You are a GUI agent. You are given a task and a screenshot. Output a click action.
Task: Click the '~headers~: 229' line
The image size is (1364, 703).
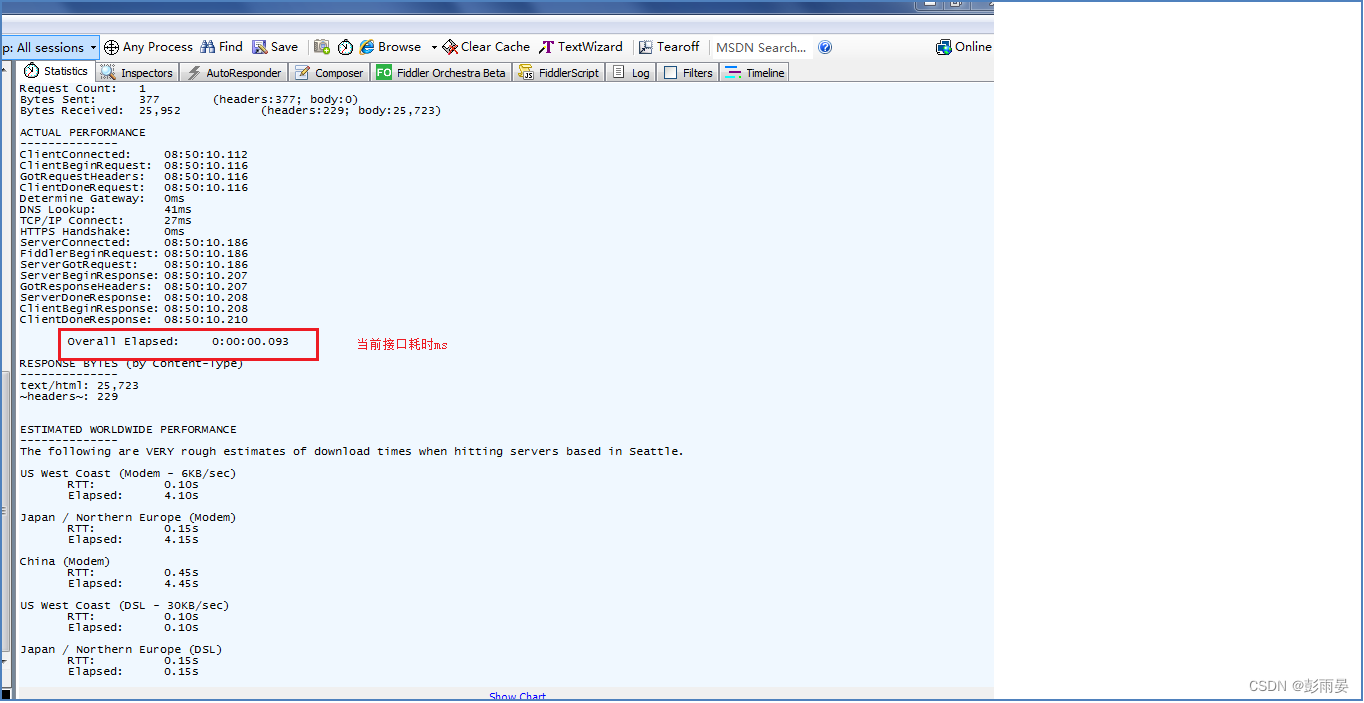(x=69, y=396)
